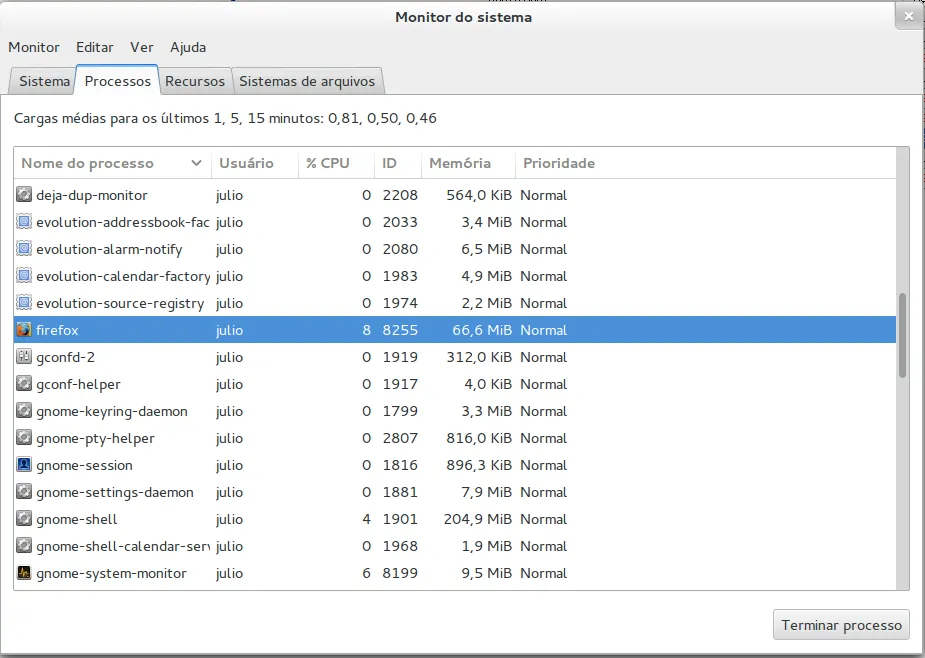The height and width of the screenshot is (658, 925).
Task: Sort by the Nome do processo column arrow
Action: (196, 163)
